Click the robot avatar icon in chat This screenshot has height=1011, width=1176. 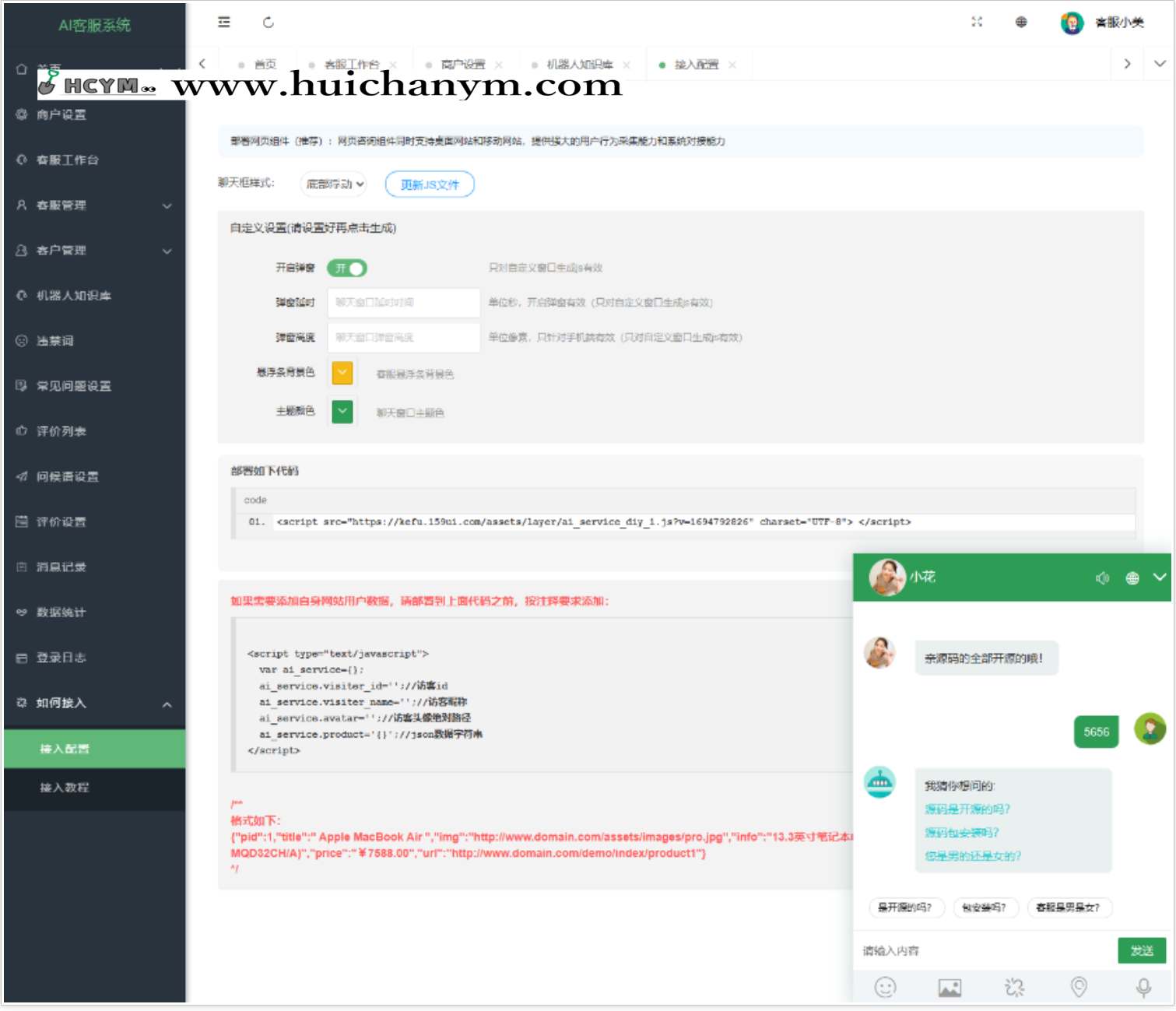[879, 782]
